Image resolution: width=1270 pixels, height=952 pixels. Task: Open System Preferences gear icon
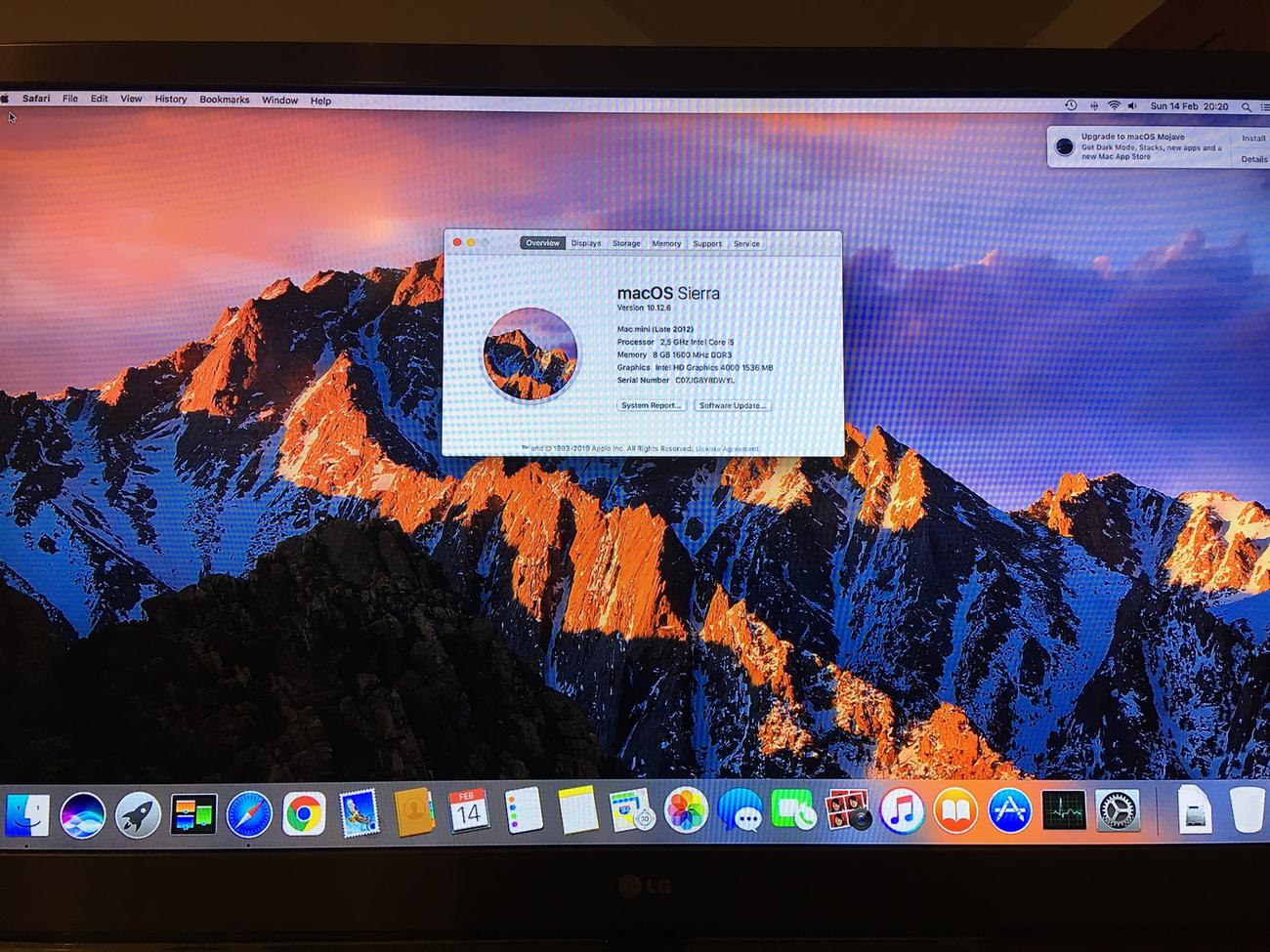point(1118,810)
